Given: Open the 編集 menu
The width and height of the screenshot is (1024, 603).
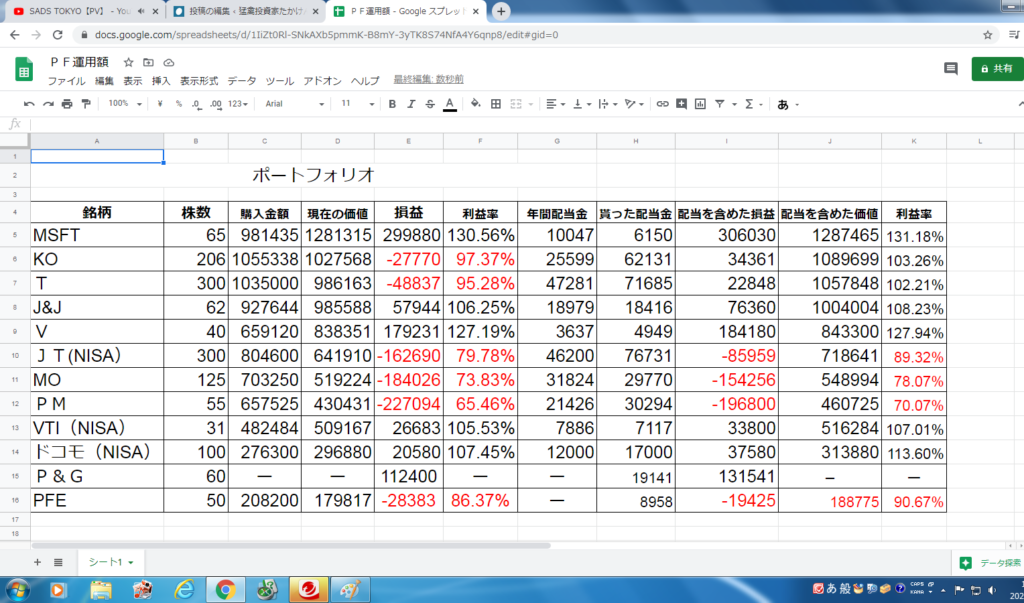Looking at the screenshot, I should tap(104, 81).
